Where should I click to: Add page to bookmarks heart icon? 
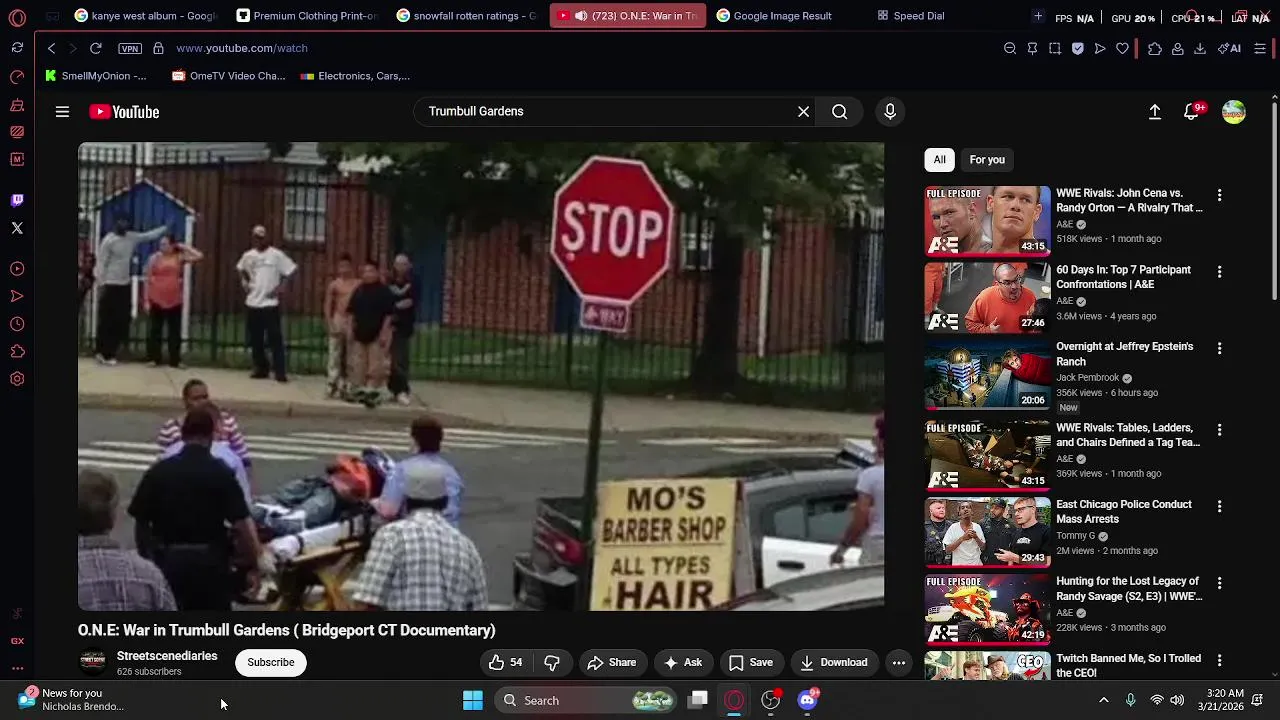pos(1122,48)
